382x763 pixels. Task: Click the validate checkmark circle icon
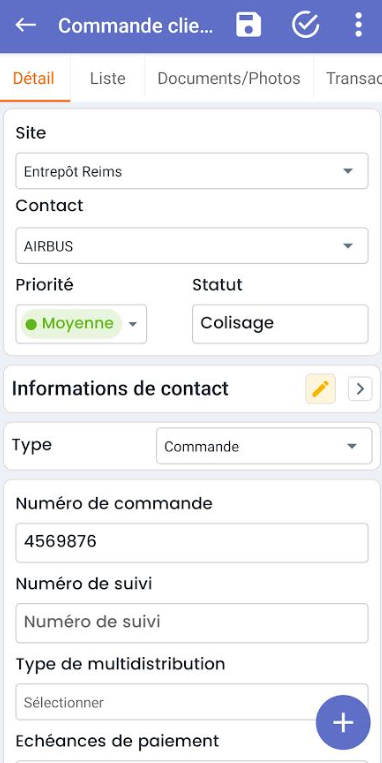pos(306,25)
